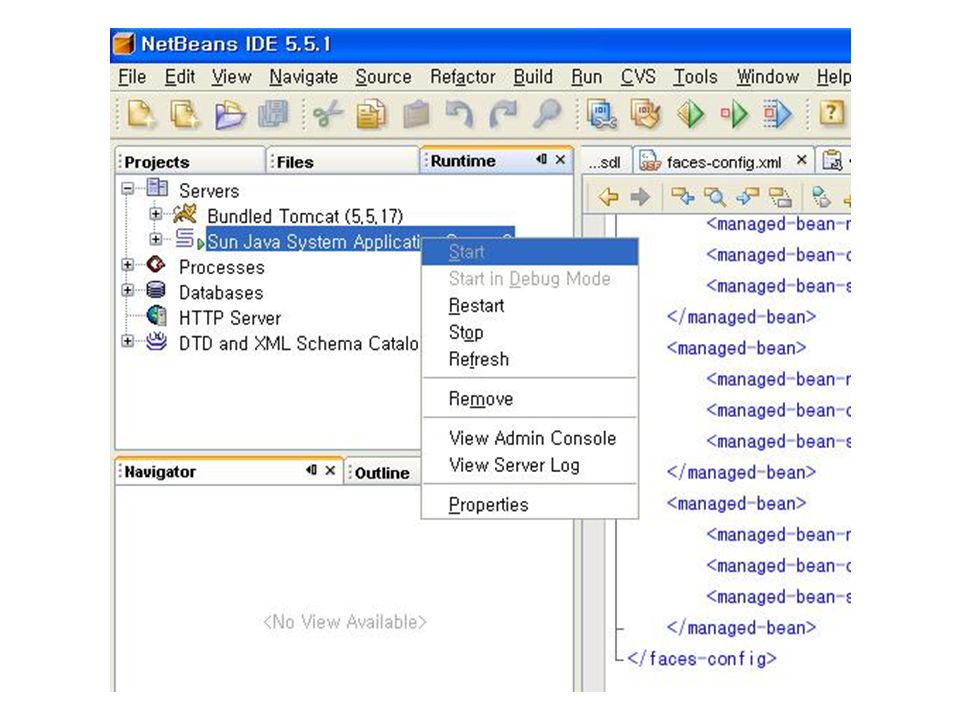Image resolution: width=960 pixels, height=720 pixels.
Task: Click the Sun Java System server icon
Action: tap(185, 239)
